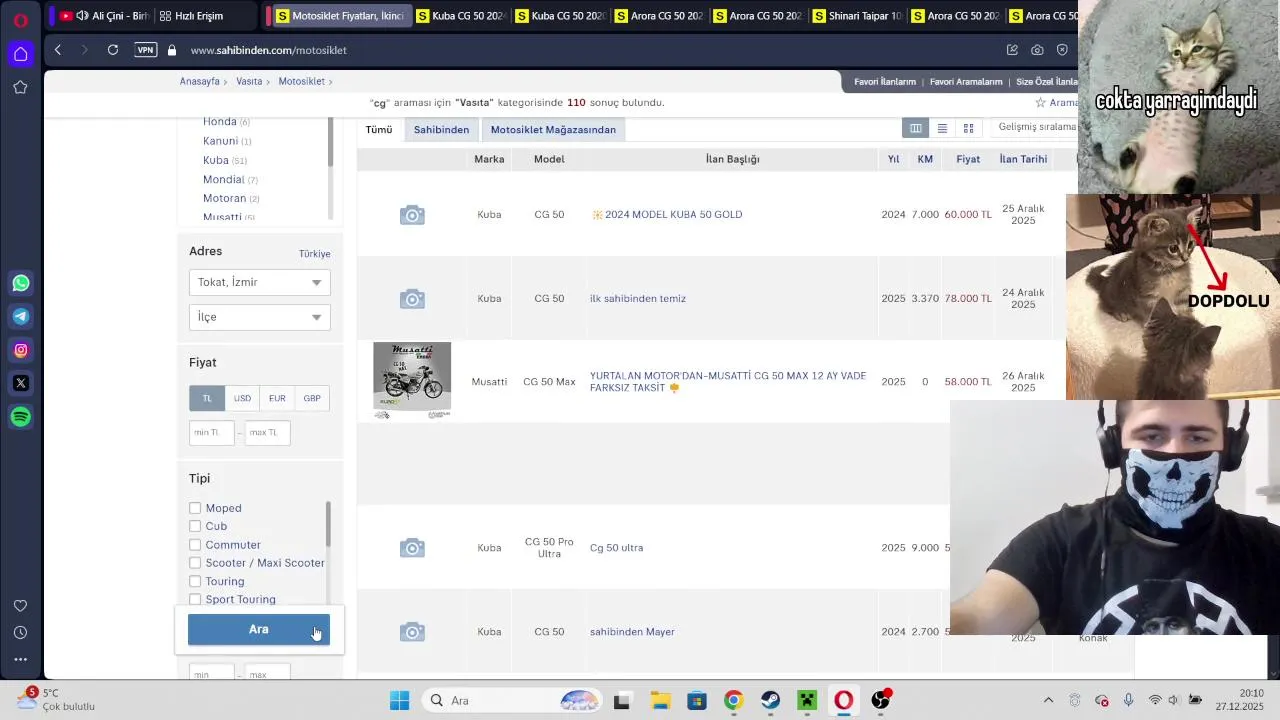1280x720 pixels.
Task: Sort results by İlan Tarihi header
Action: pyautogui.click(x=1023, y=159)
